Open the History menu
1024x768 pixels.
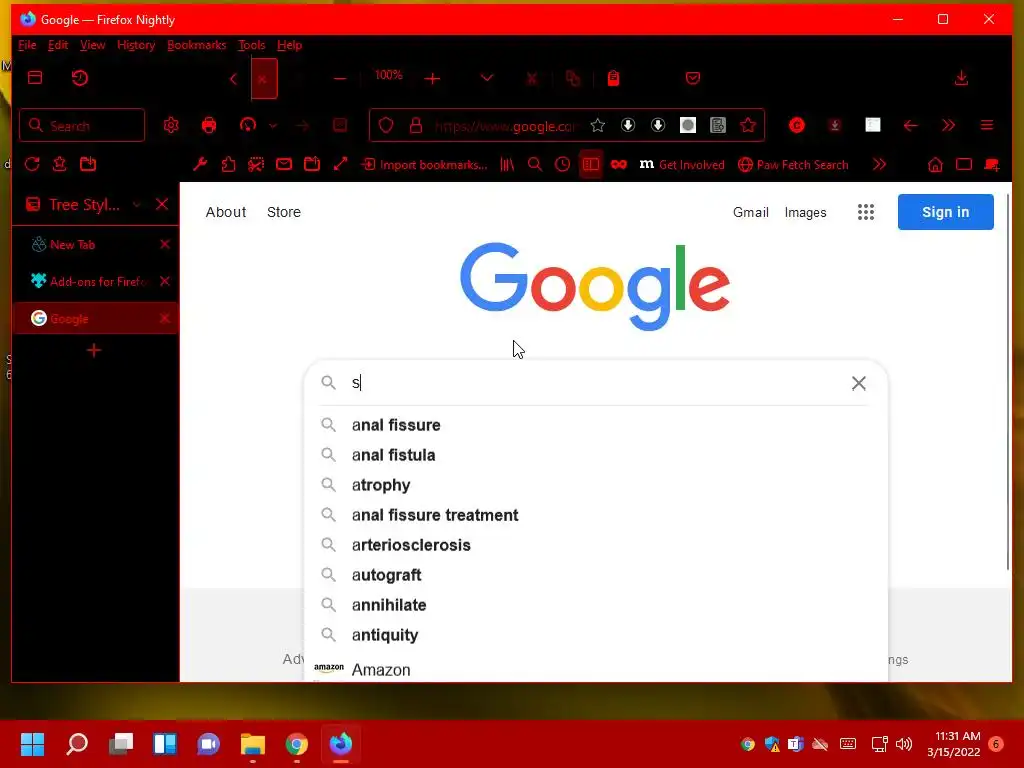pyautogui.click(x=136, y=45)
